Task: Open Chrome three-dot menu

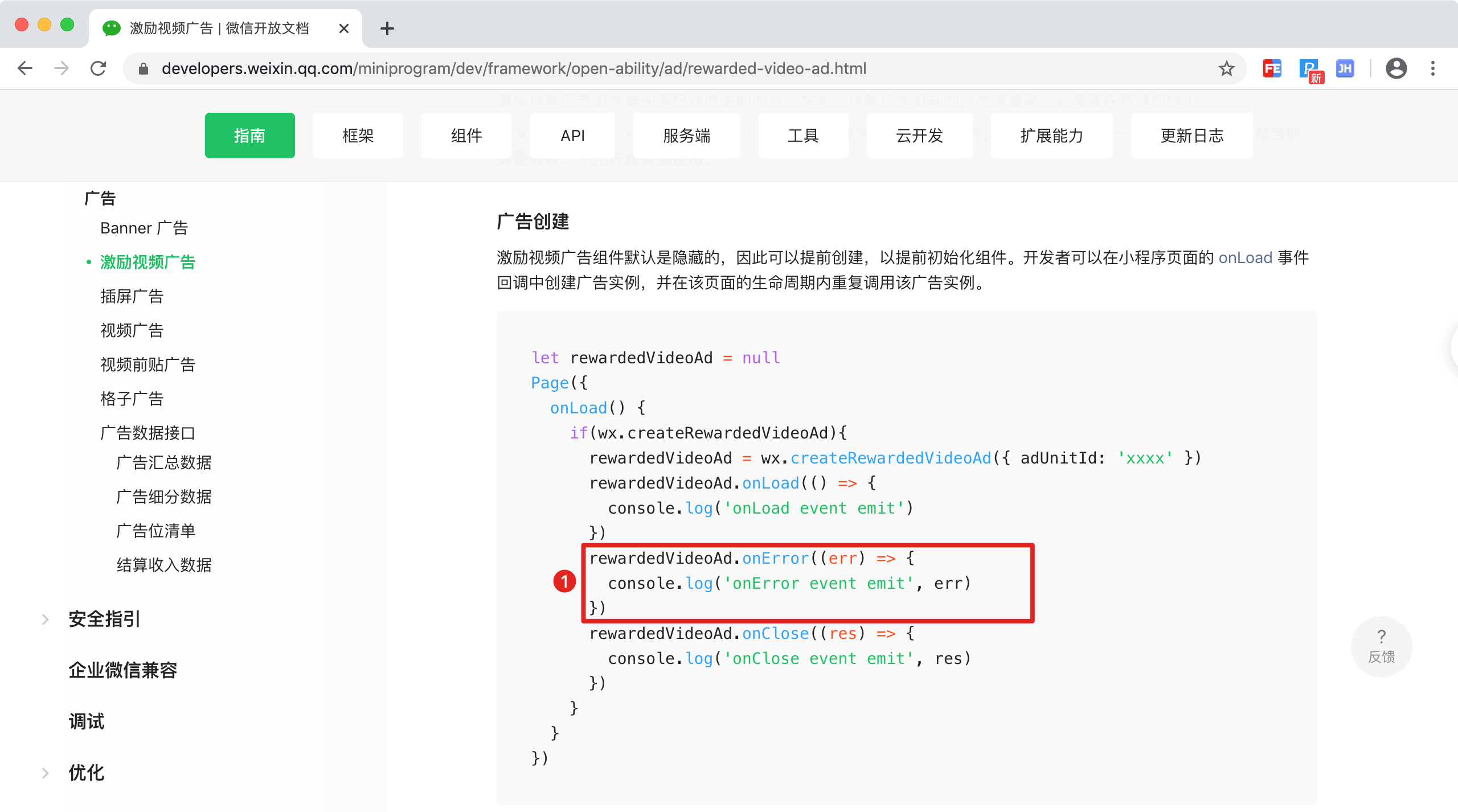Action: click(1433, 69)
